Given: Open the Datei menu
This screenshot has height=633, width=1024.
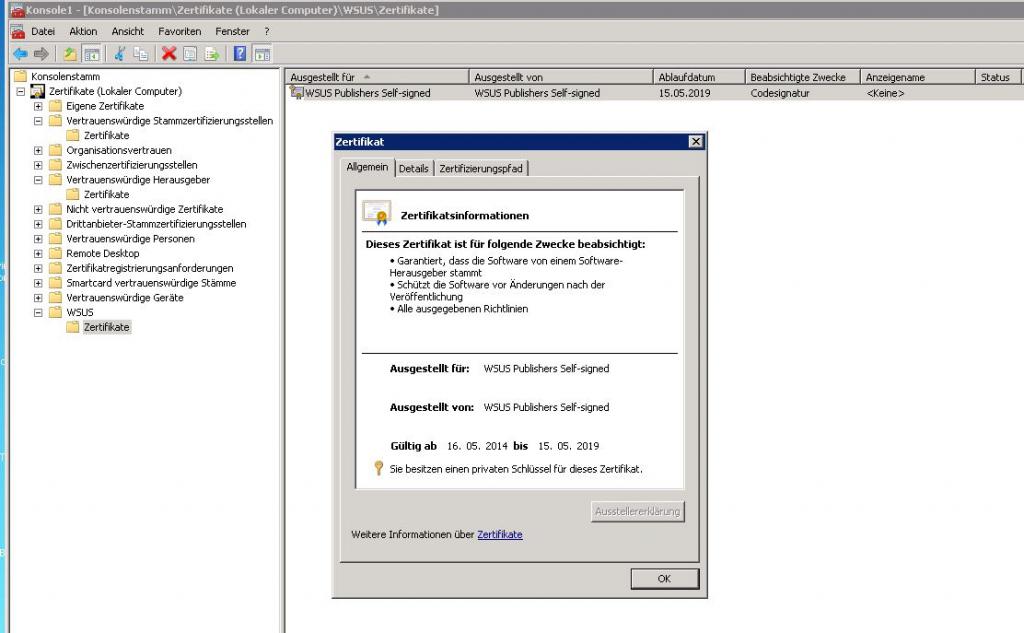Looking at the screenshot, I should [43, 31].
